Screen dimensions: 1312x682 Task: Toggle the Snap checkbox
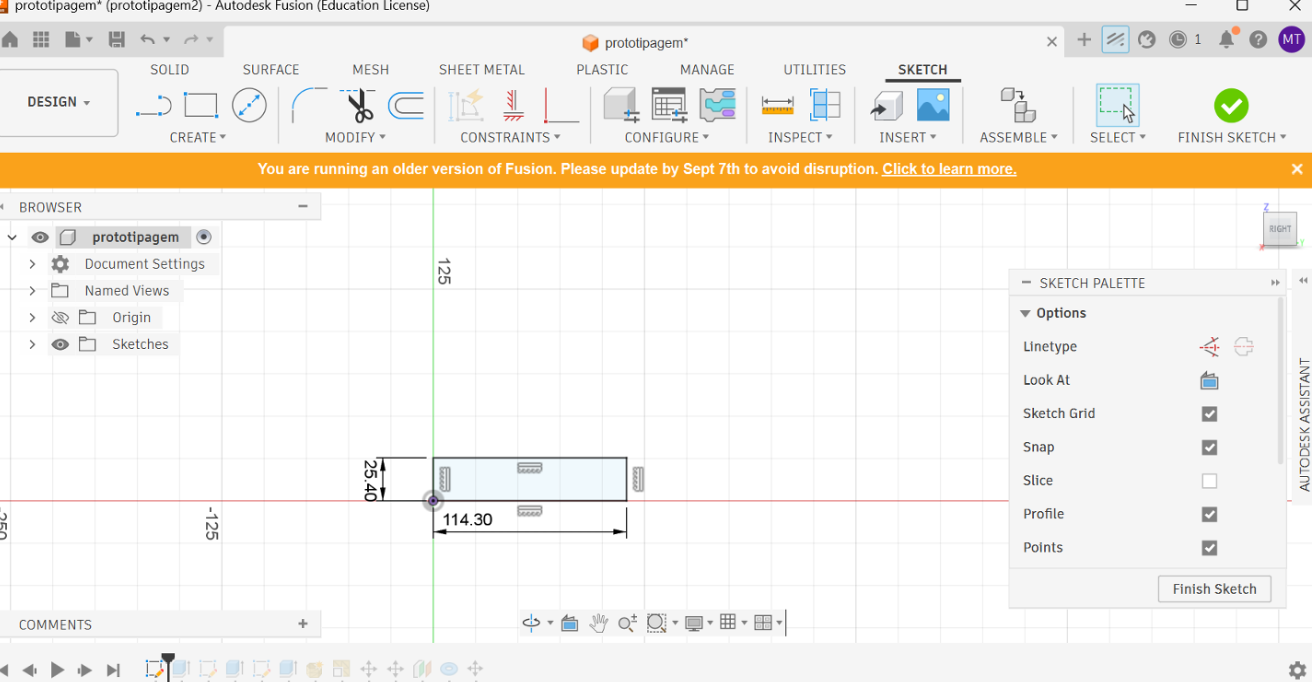coord(1209,447)
